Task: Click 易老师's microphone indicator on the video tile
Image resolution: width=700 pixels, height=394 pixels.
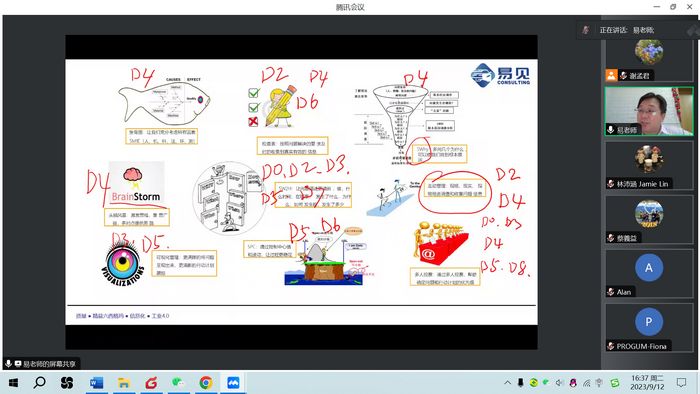Action: (x=610, y=129)
